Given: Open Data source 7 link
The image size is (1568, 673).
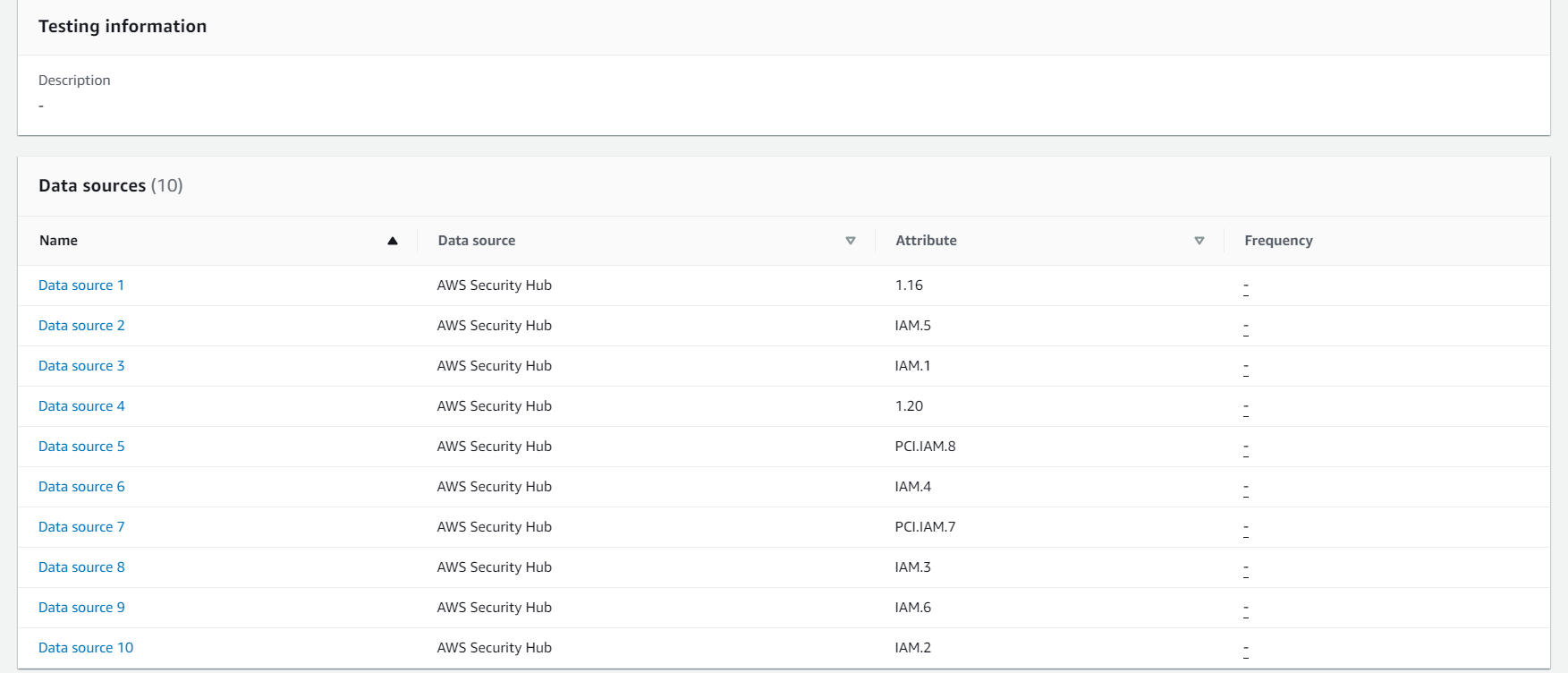Looking at the screenshot, I should click(81, 527).
